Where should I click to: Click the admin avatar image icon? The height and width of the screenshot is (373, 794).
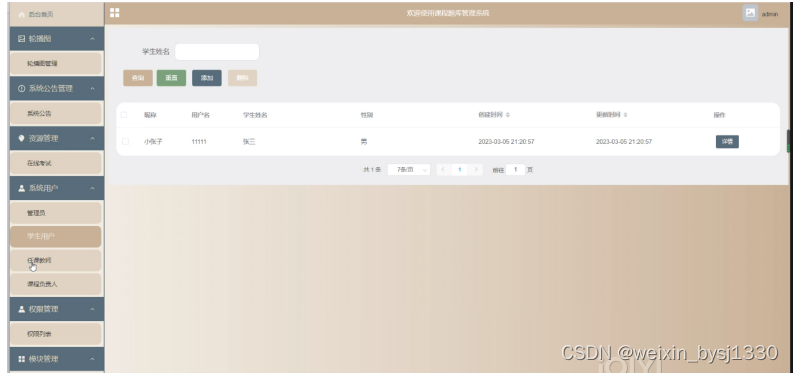click(x=750, y=13)
